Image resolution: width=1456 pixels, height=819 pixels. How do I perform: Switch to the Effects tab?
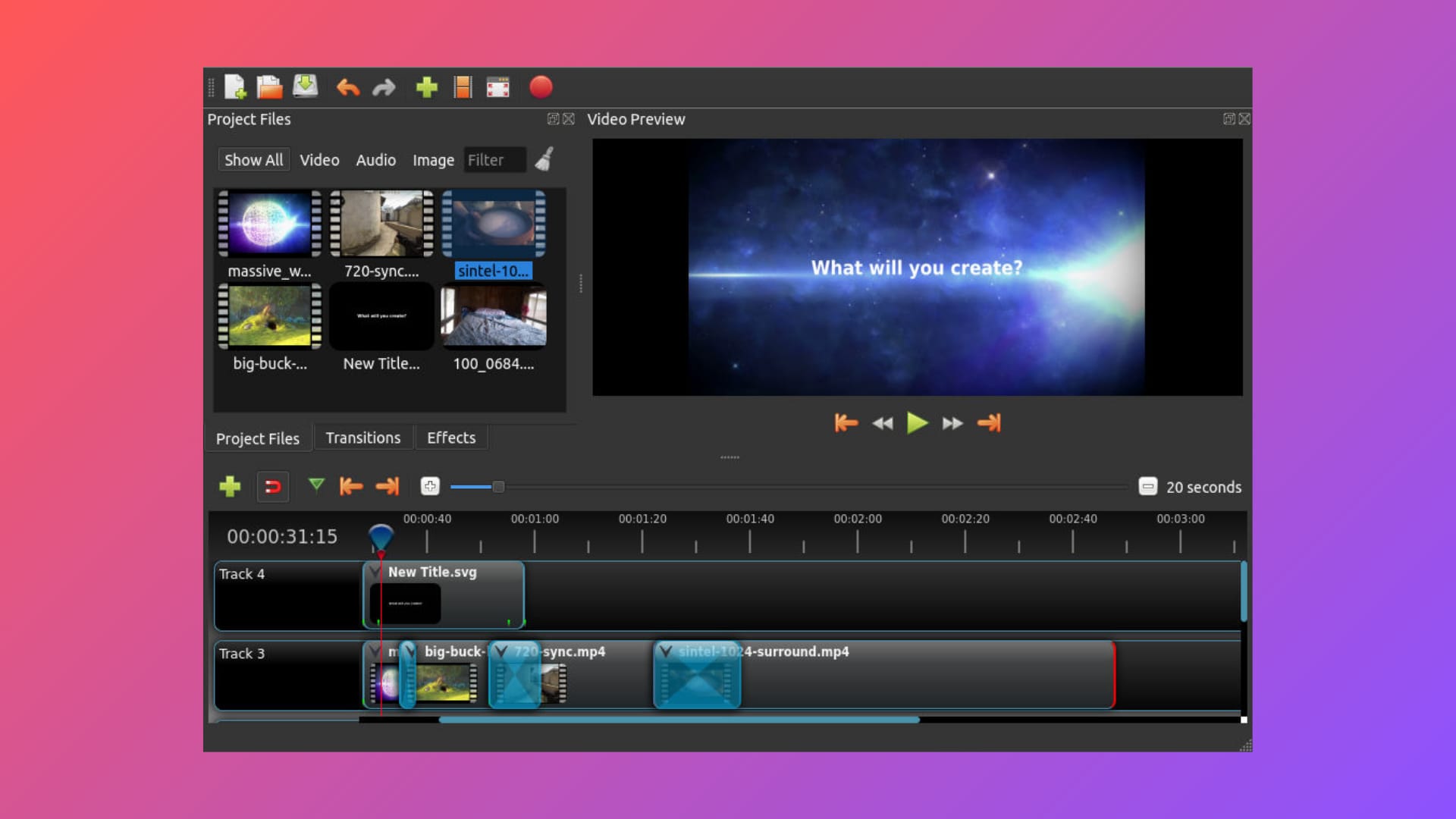click(x=451, y=438)
